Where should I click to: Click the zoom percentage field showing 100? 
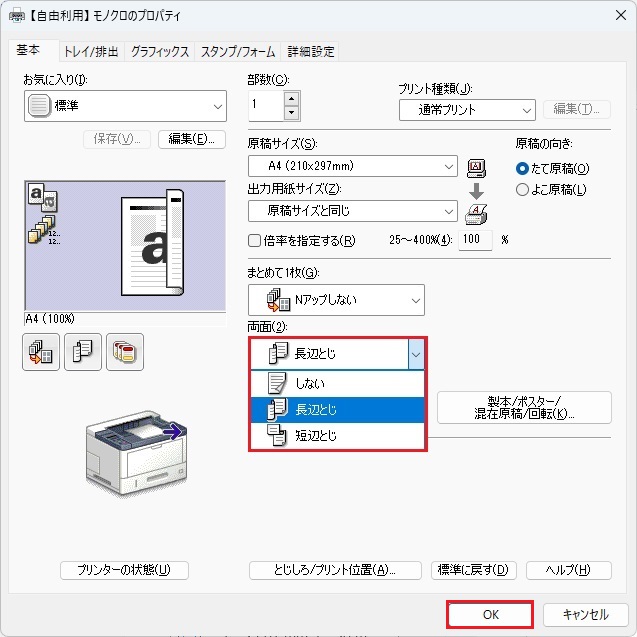475,240
